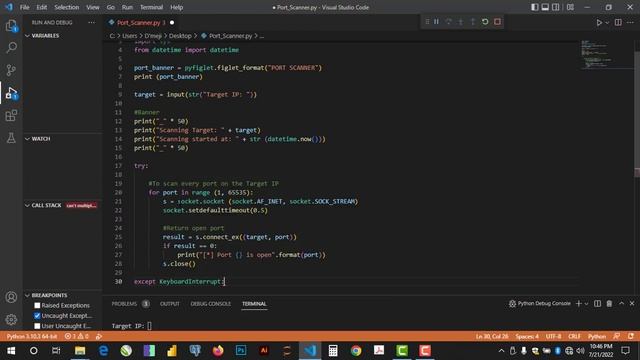
Task: Grab the debug toolbar drag handle
Action: tap(427, 22)
